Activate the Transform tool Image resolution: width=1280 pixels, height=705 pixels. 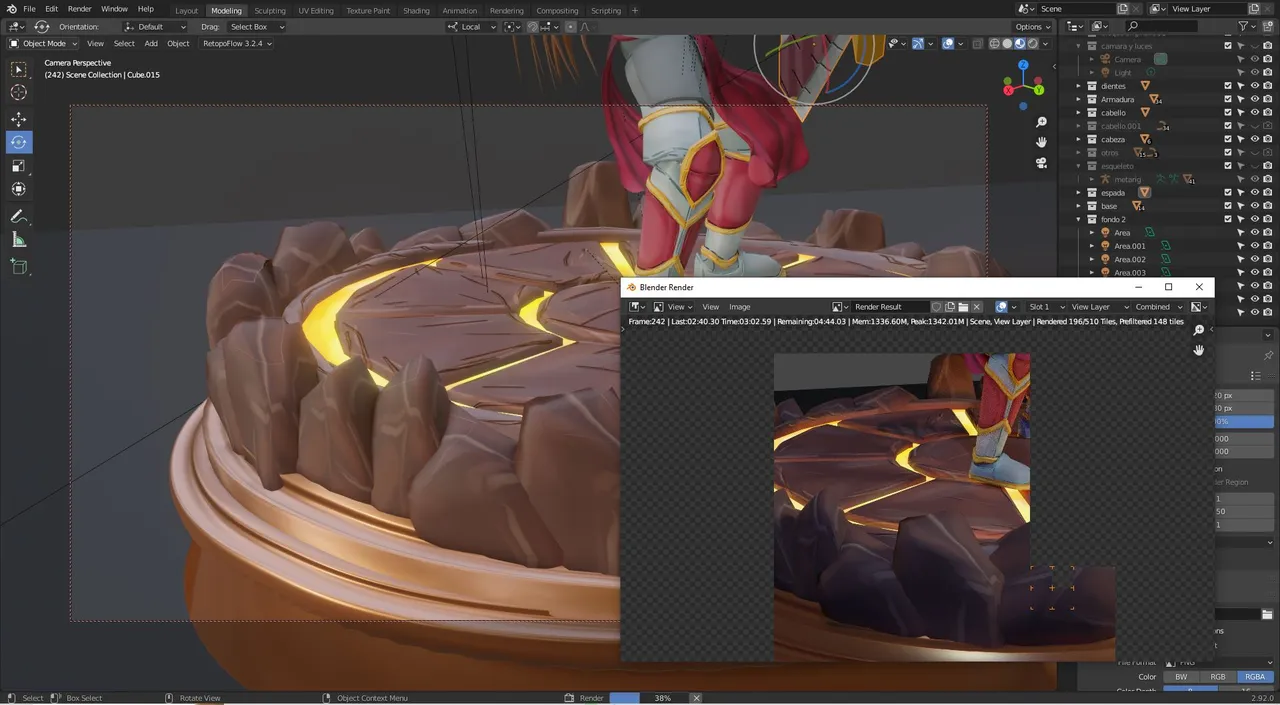click(19, 189)
